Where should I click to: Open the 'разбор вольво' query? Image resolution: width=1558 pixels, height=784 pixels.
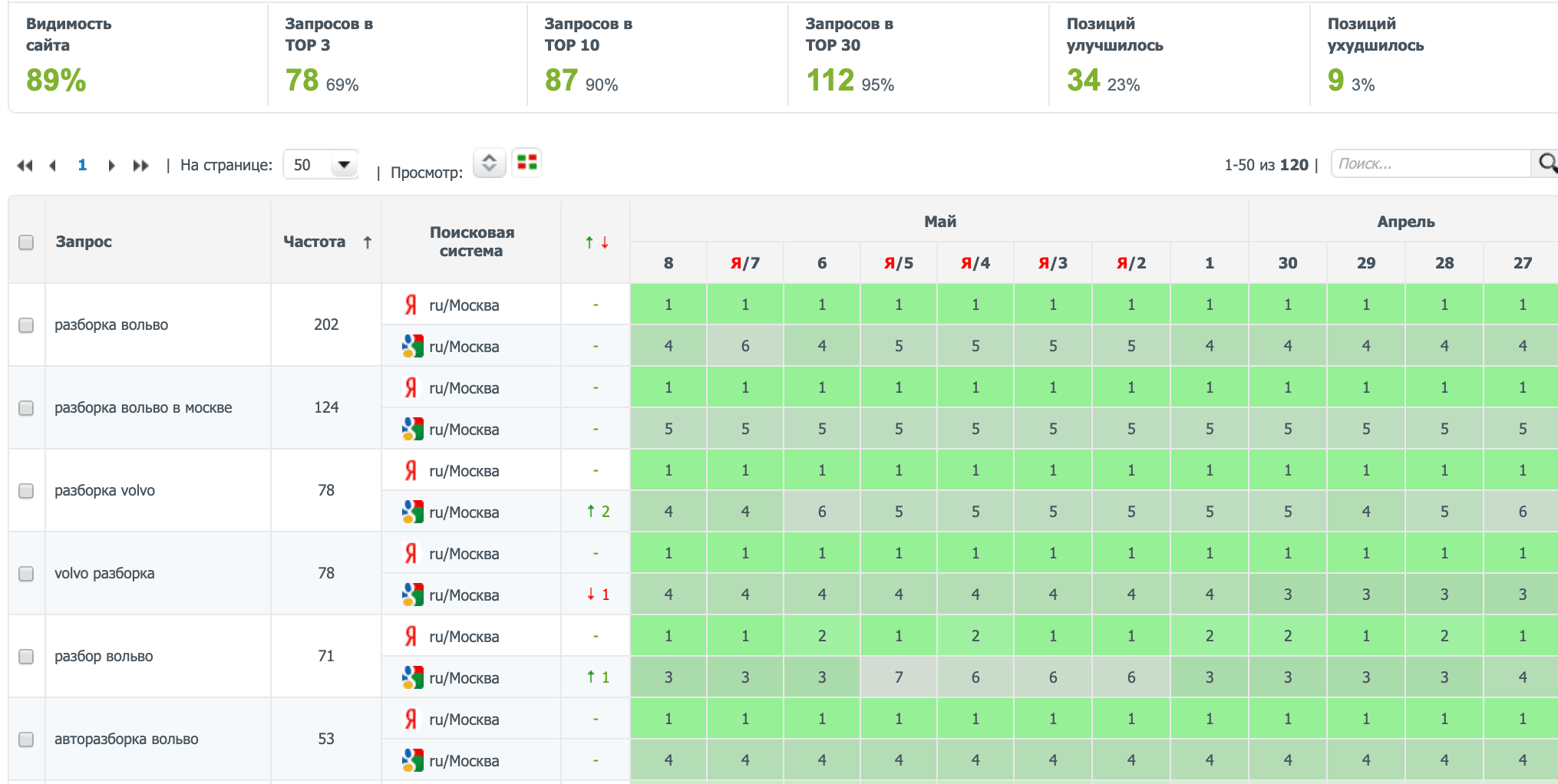click(x=104, y=657)
